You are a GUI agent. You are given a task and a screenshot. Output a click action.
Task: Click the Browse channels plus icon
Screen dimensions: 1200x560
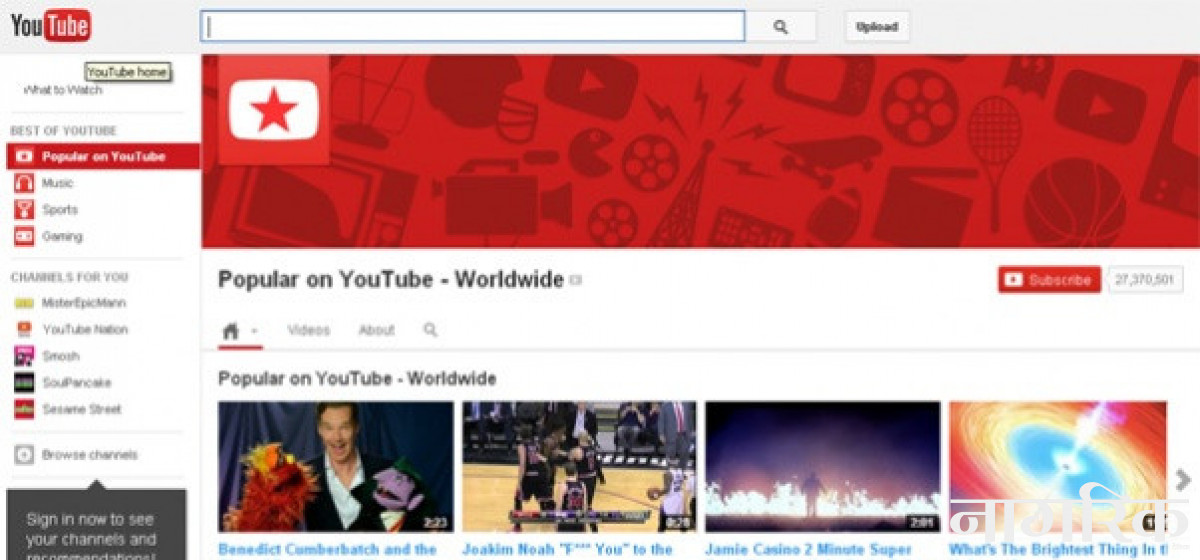pyautogui.click(x=24, y=455)
